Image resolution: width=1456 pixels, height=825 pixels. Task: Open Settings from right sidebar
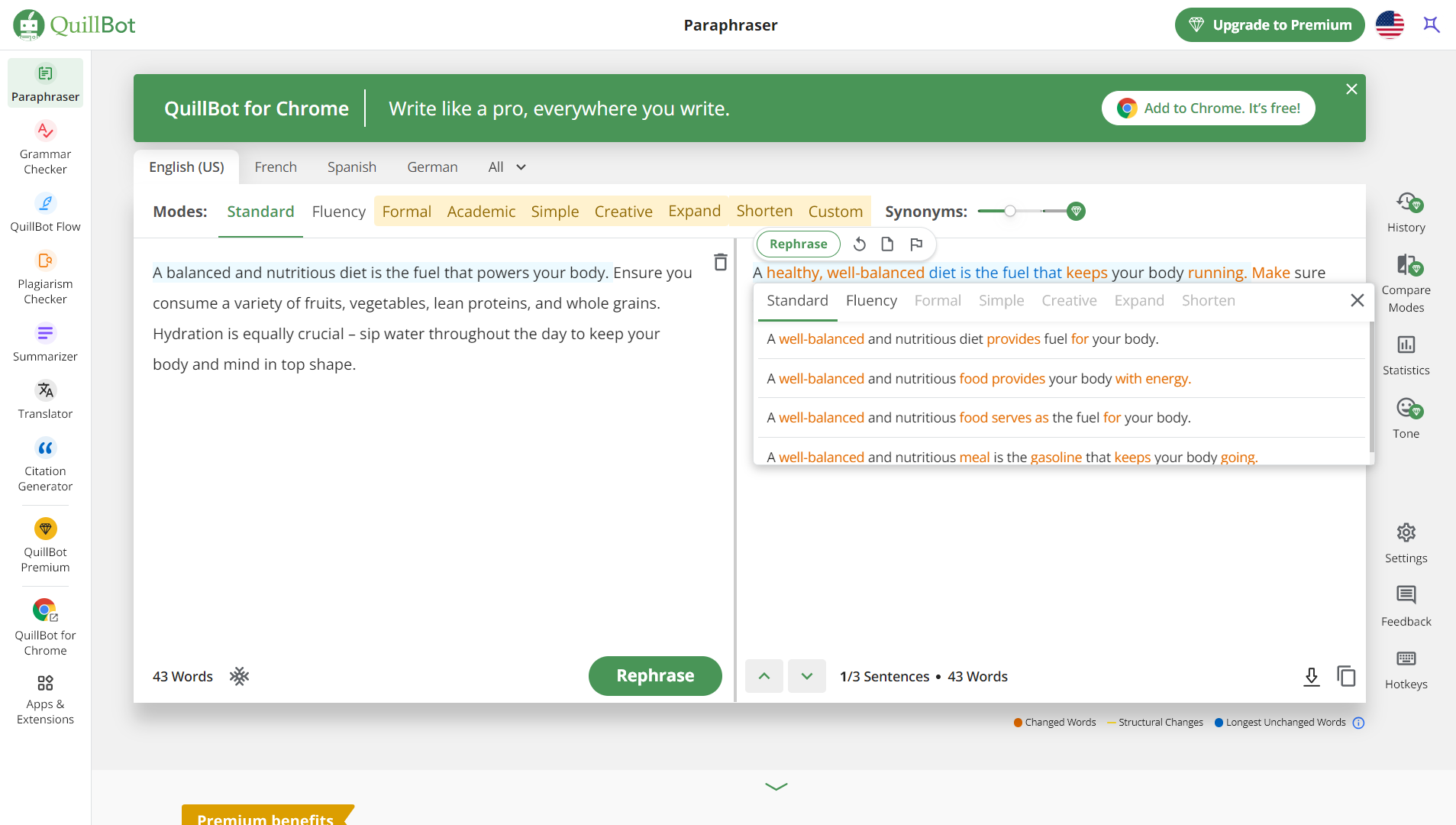(x=1406, y=543)
